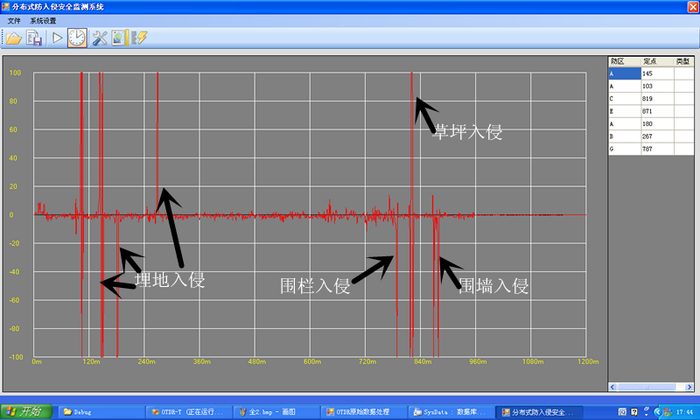Select the row with location 267
Image resolution: width=700 pixels, height=420 pixels.
[x=651, y=136]
